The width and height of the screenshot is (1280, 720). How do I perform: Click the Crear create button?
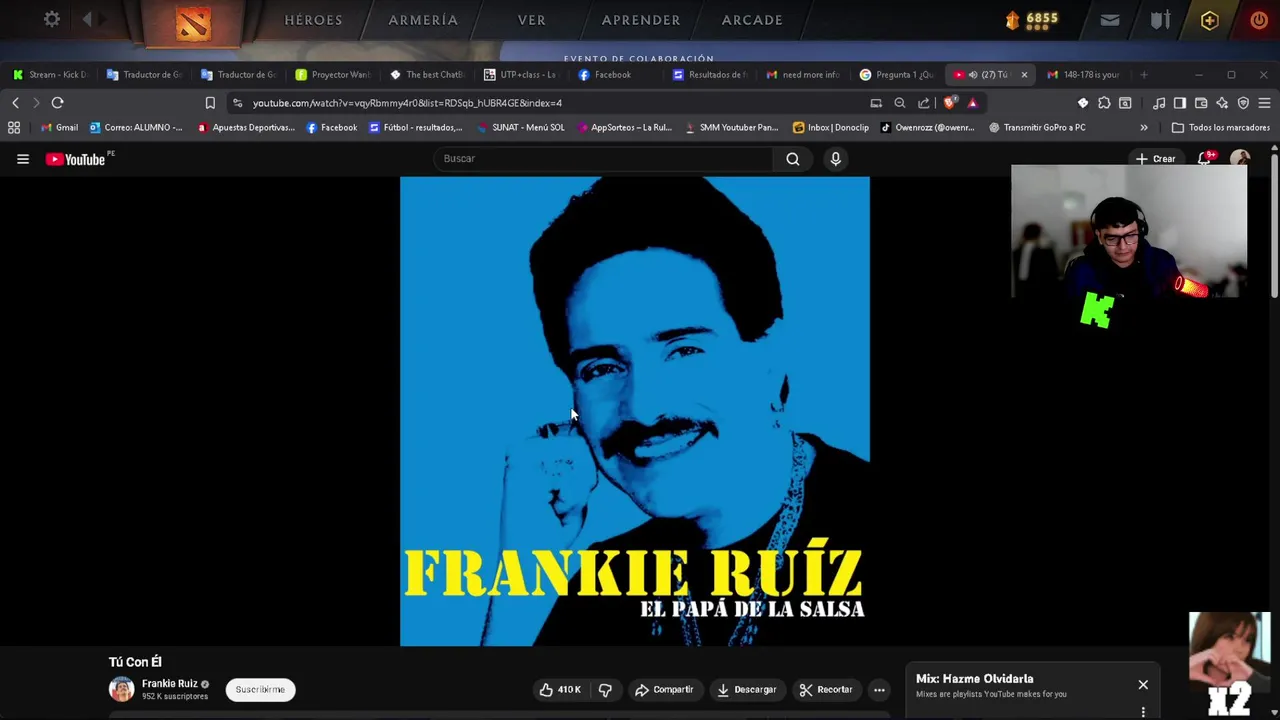pyautogui.click(x=1155, y=158)
